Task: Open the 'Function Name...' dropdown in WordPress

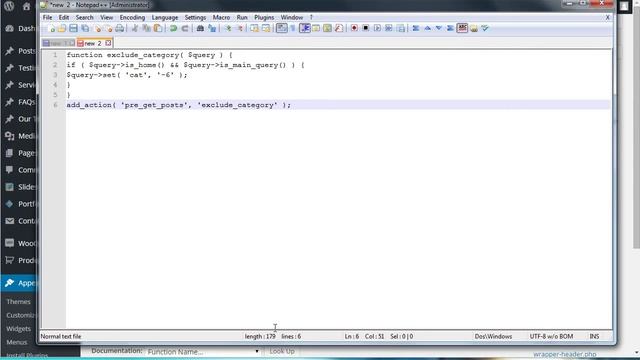Action: pos(203,351)
